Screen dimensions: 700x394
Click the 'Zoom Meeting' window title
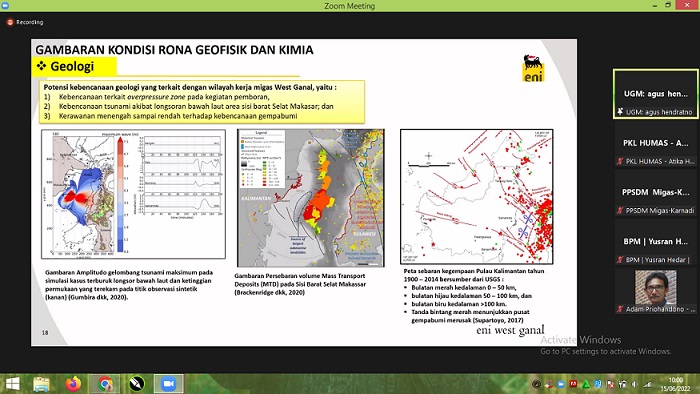coord(350,6)
